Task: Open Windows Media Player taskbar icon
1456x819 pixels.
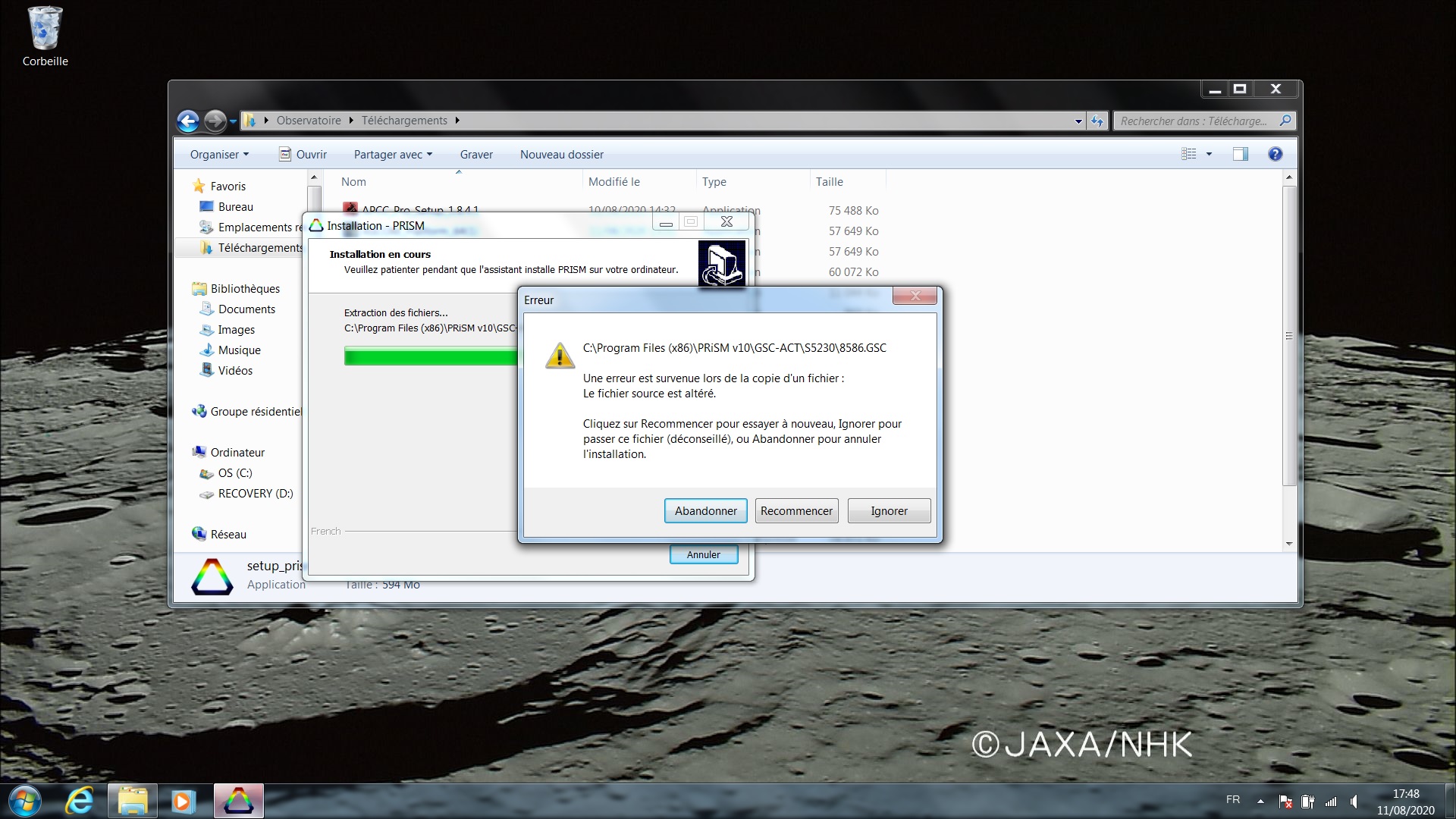Action: (x=183, y=801)
